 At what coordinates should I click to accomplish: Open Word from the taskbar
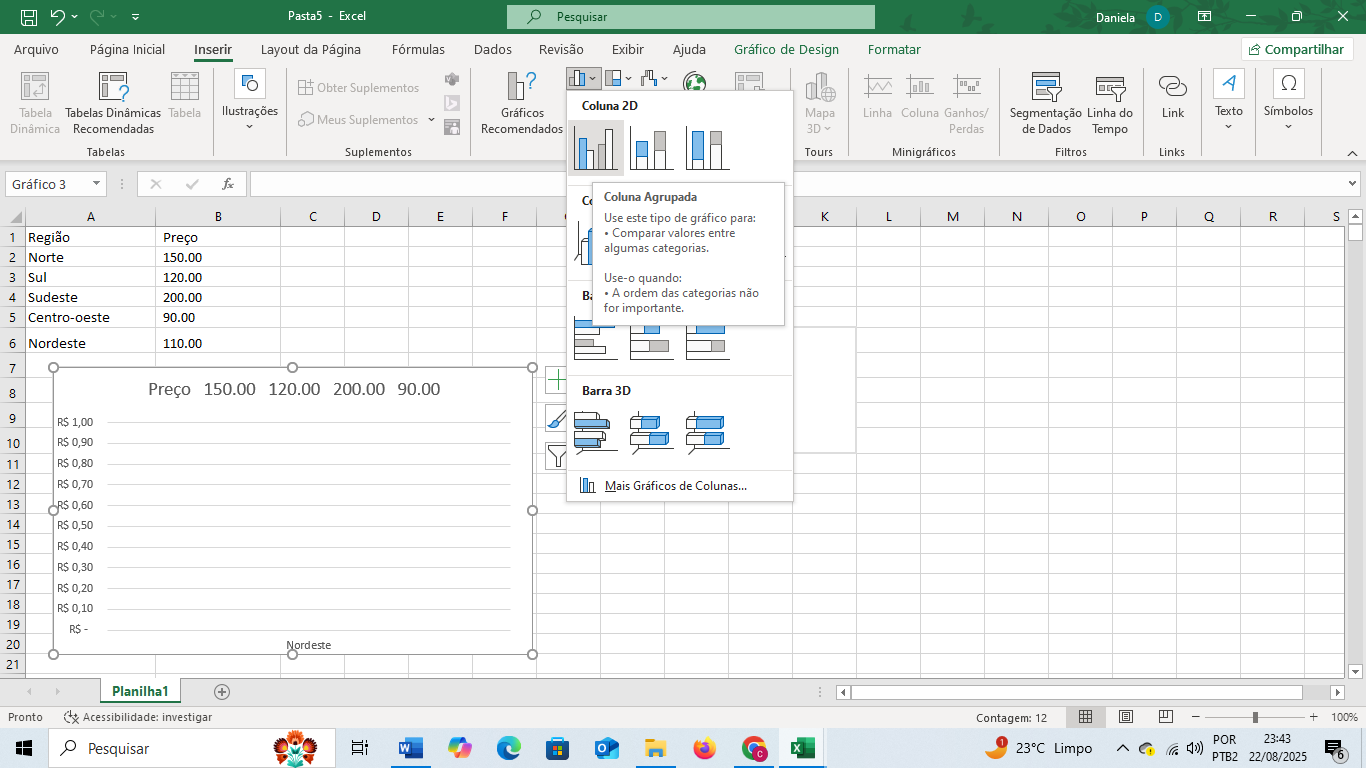pyautogui.click(x=410, y=748)
